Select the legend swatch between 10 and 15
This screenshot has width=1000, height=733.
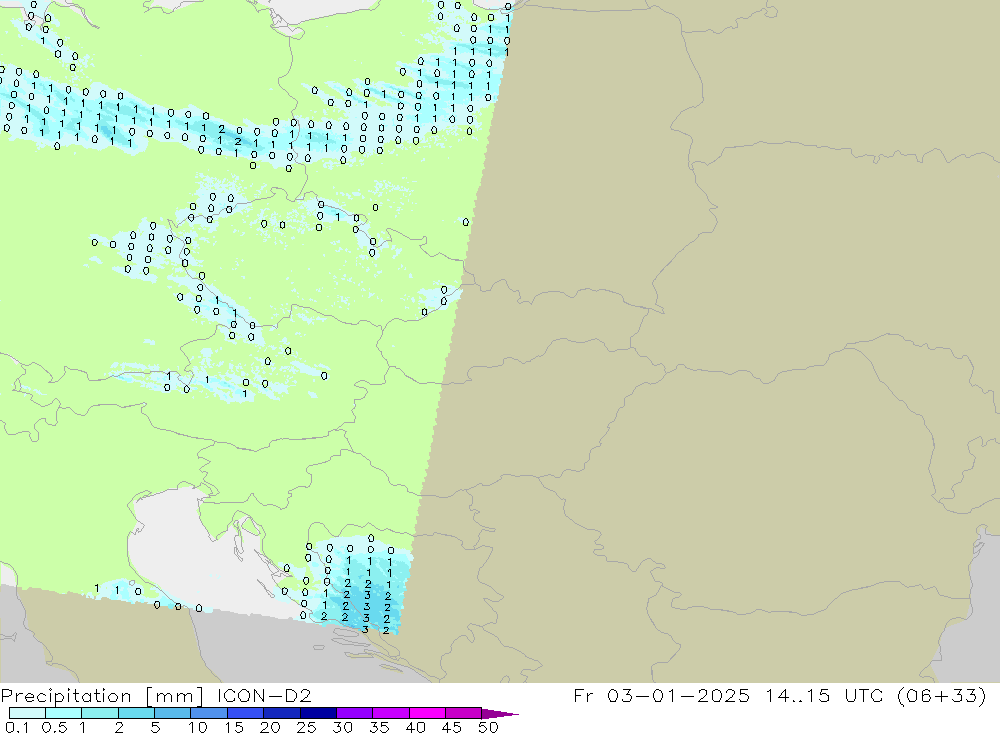209,713
